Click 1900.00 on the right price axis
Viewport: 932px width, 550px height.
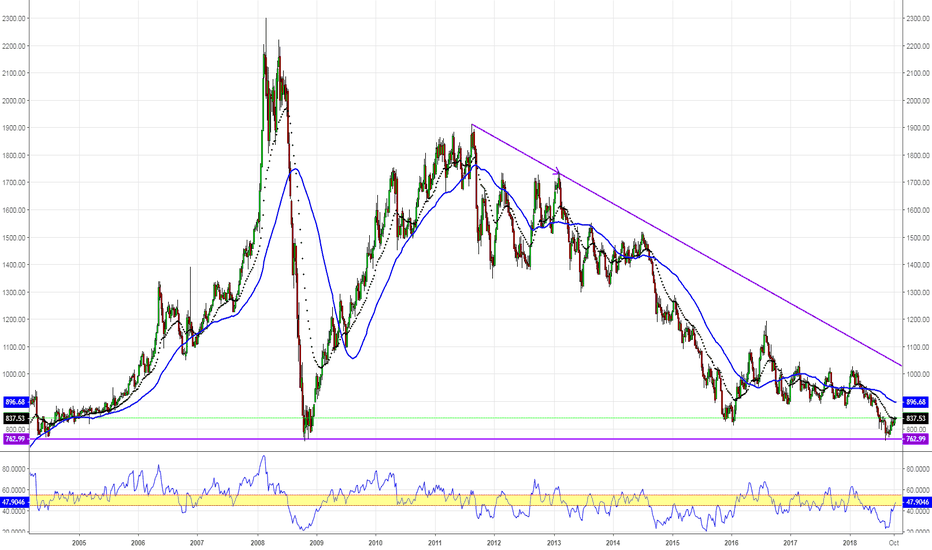[x=918, y=128]
